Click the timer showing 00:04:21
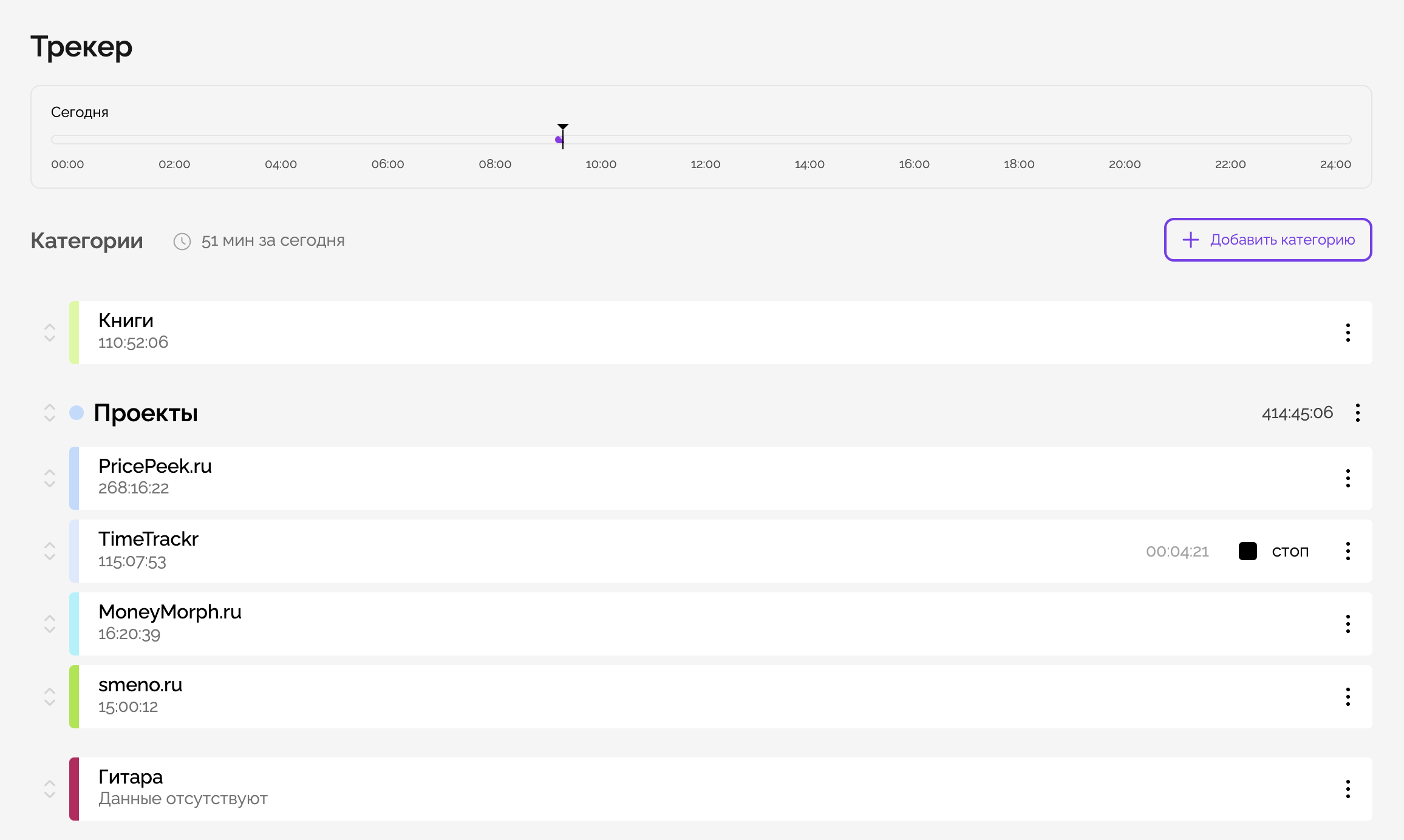 1177,551
